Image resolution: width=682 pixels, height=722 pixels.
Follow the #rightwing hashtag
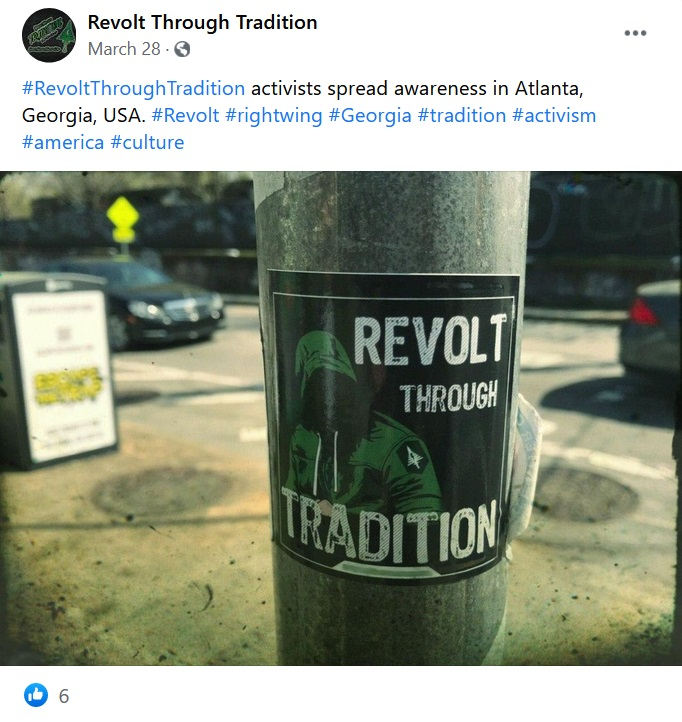(x=274, y=116)
